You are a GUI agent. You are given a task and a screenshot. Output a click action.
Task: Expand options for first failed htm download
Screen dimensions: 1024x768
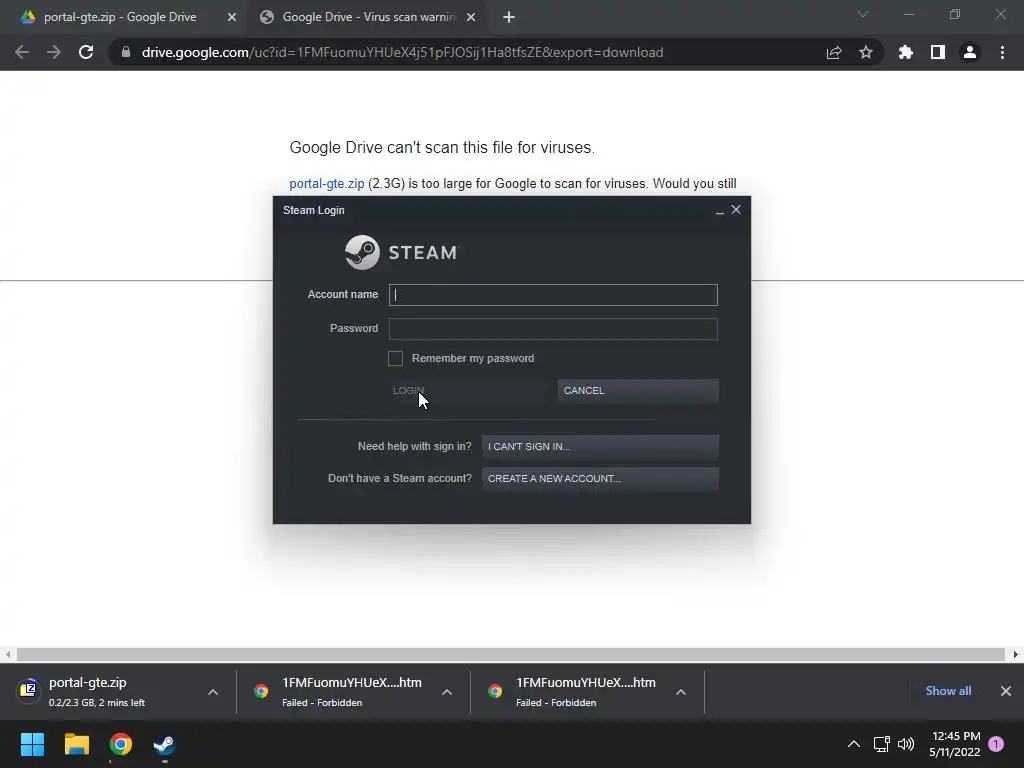447,692
